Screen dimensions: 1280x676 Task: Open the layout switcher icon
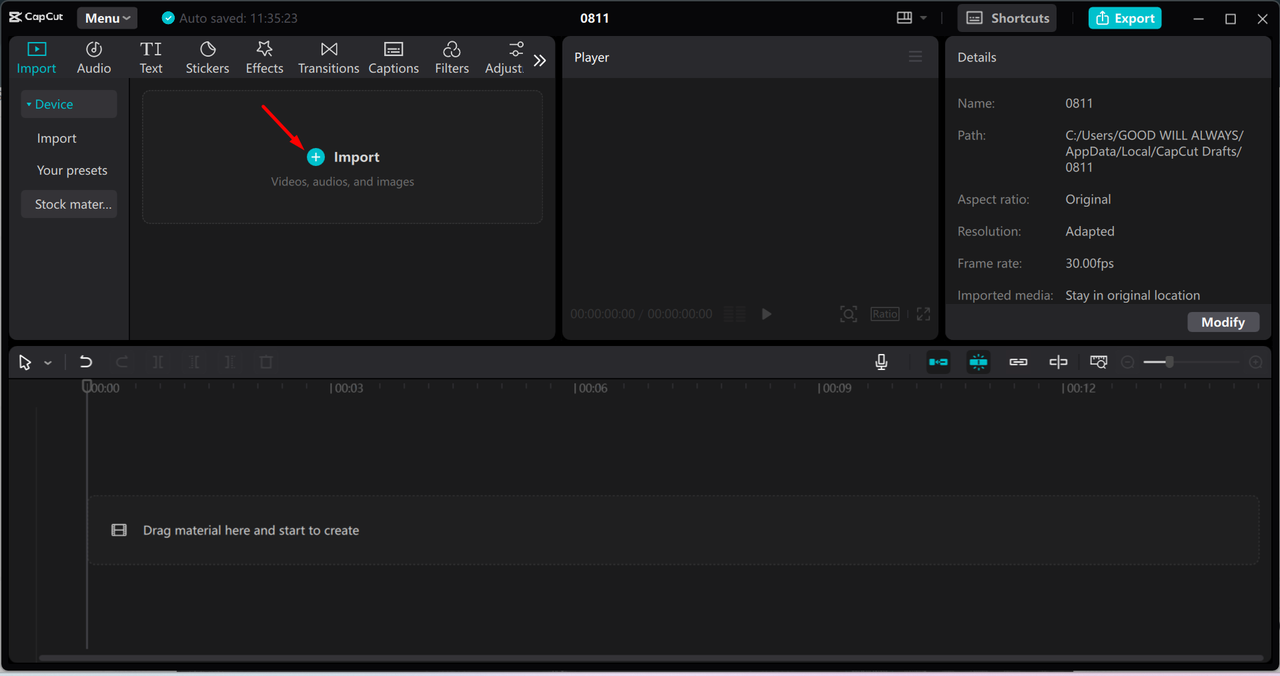pyautogui.click(x=904, y=18)
